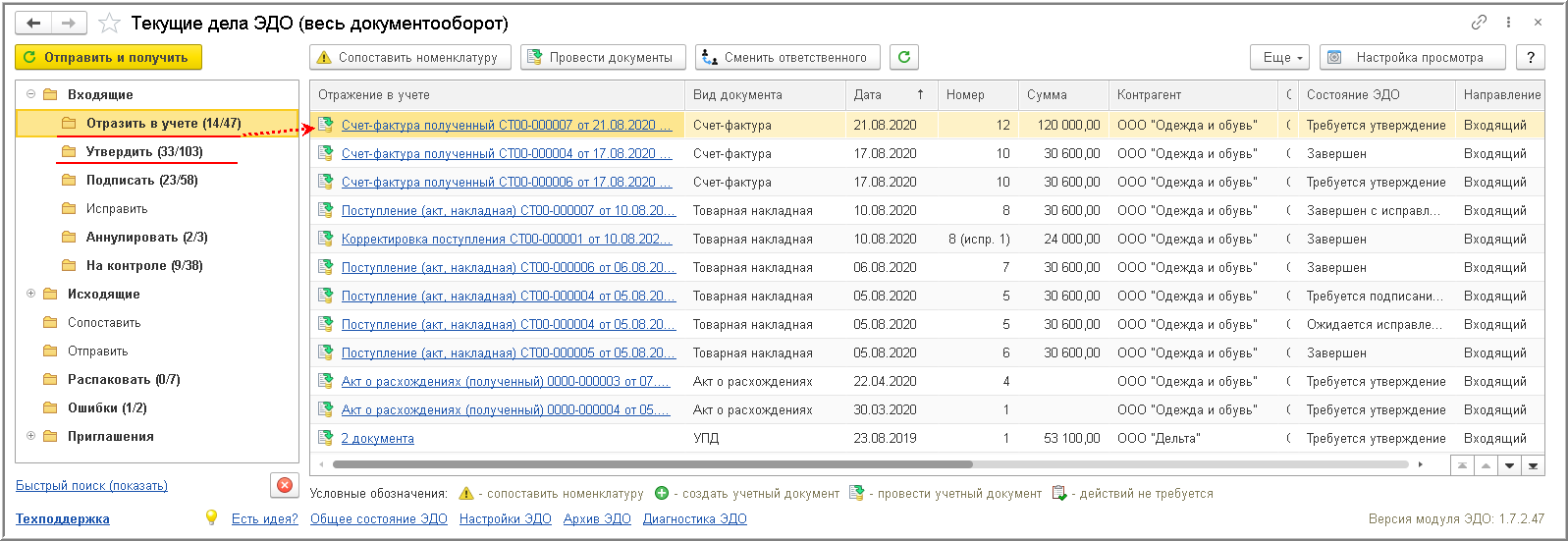Open the Диагностика ЭДО link
1568x541 pixels.
[x=694, y=518]
